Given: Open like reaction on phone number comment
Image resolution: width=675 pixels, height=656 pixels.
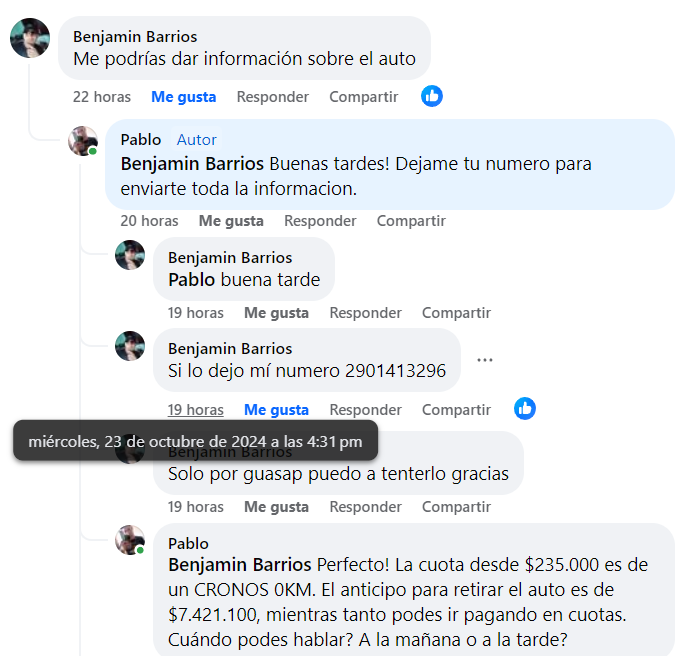Looking at the screenshot, I should click(525, 408).
